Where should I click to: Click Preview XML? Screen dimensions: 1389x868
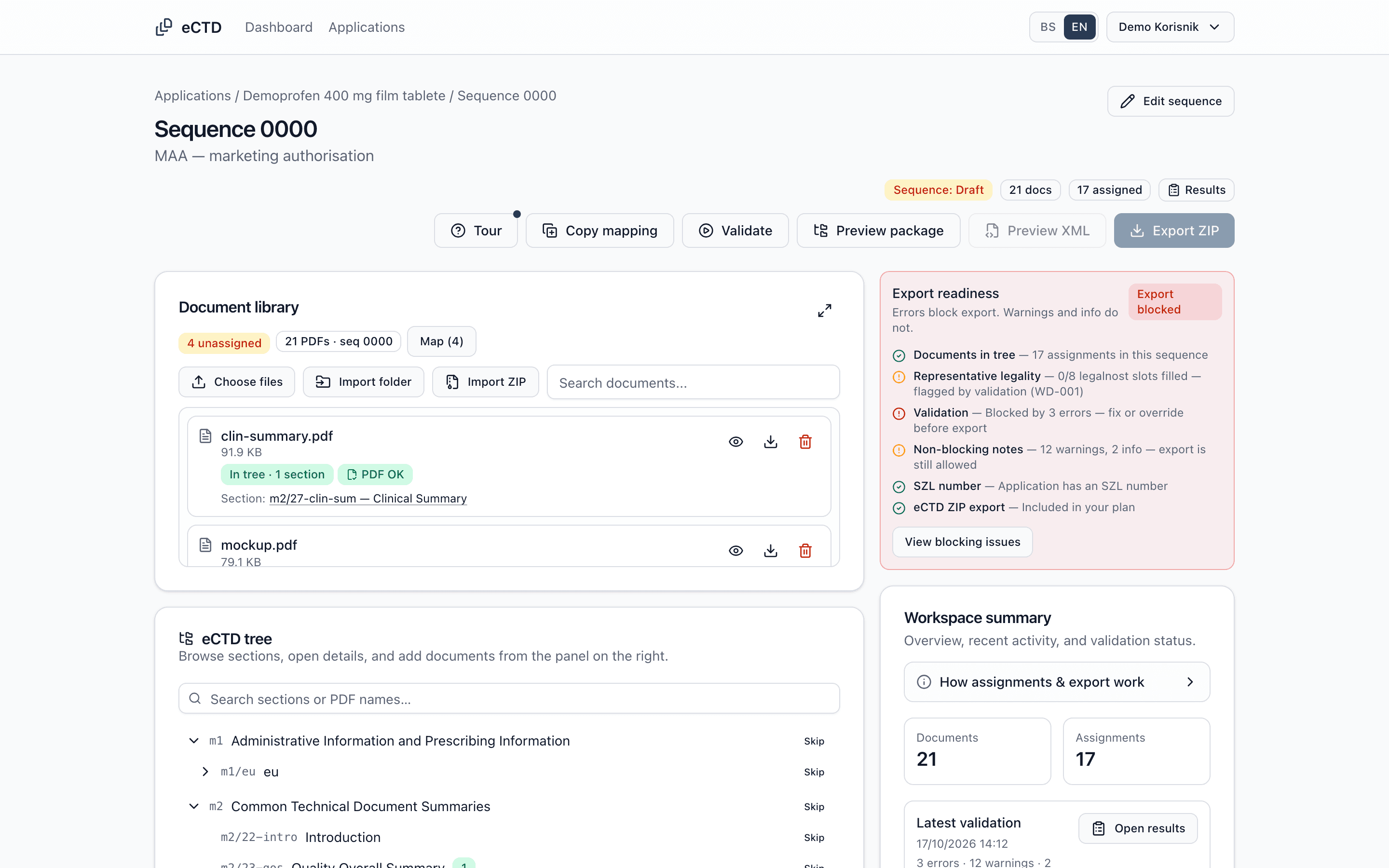pyautogui.click(x=1037, y=231)
